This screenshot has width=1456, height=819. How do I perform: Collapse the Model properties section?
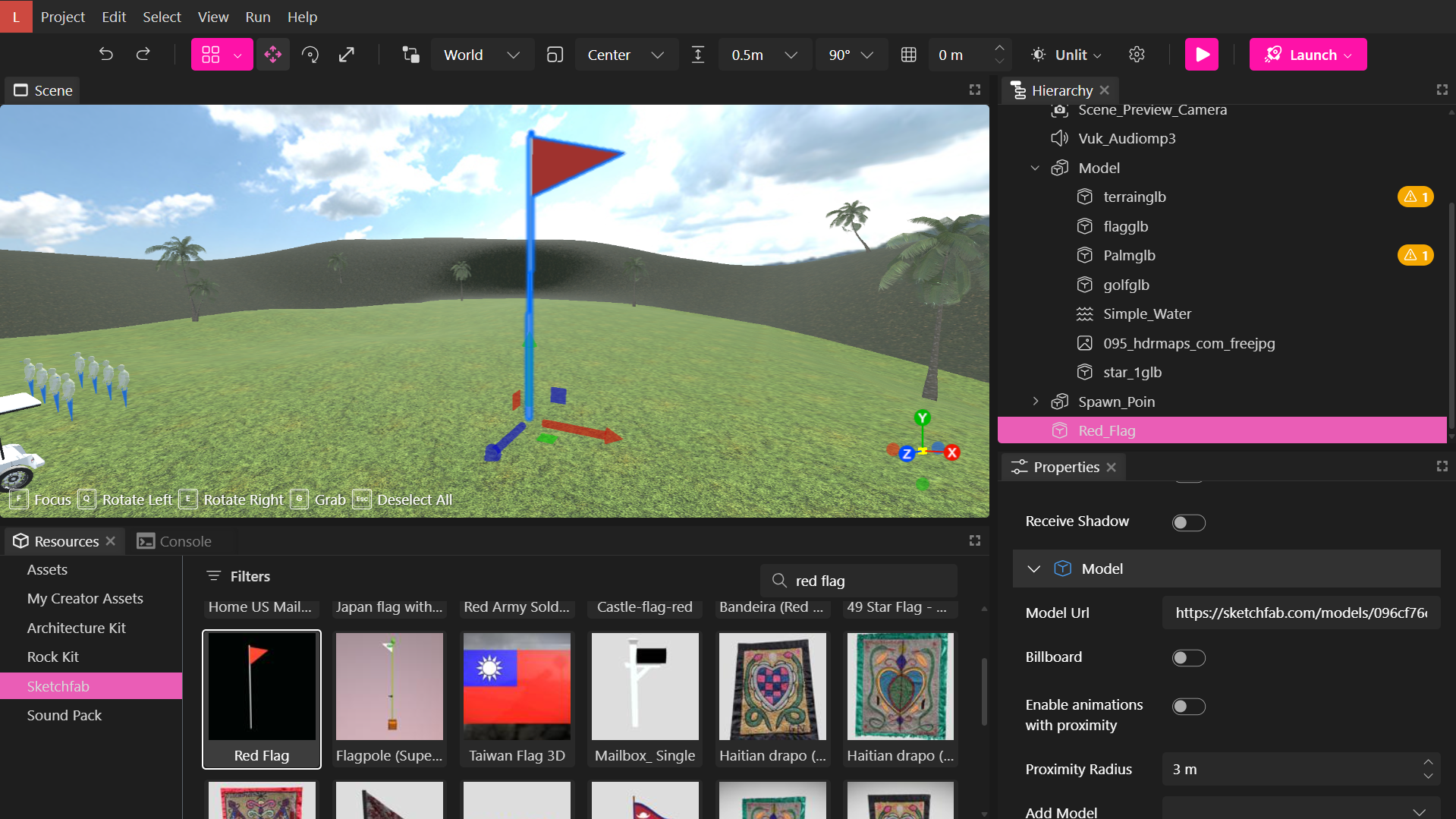(x=1033, y=569)
